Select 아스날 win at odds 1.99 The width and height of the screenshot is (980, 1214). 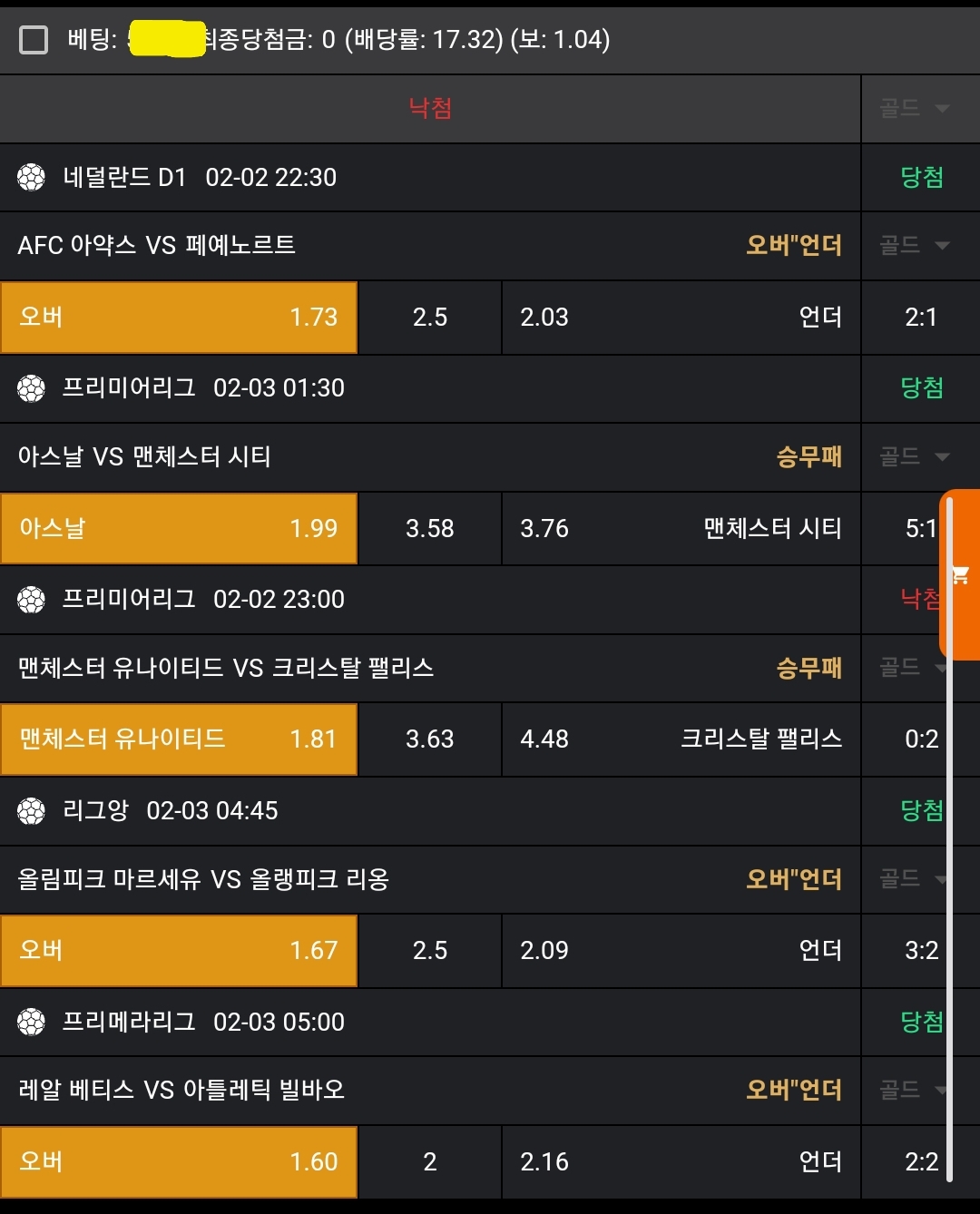[179, 529]
